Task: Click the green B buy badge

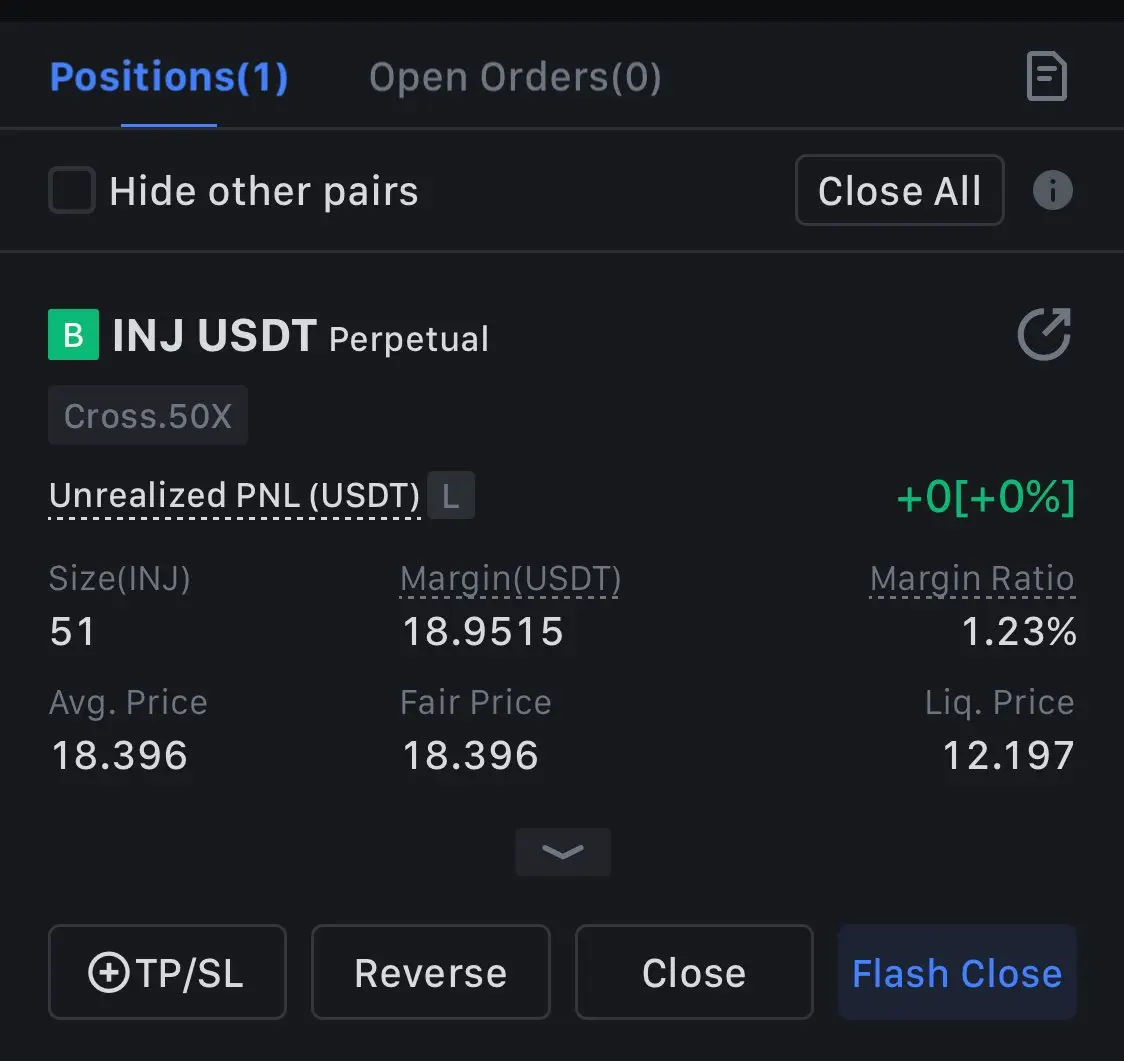Action: [73, 335]
